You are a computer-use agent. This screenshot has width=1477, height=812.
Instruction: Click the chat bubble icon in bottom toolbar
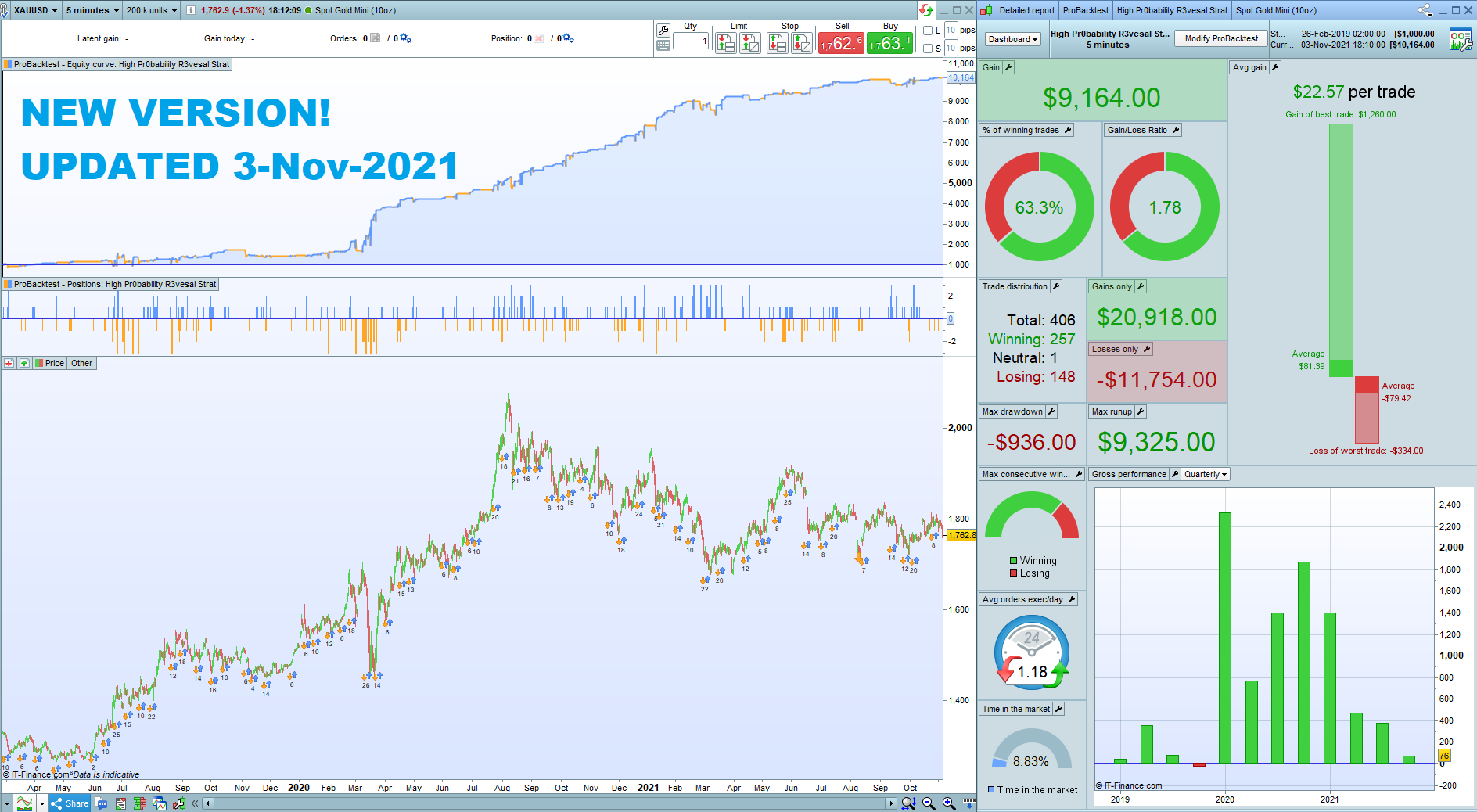(x=102, y=803)
